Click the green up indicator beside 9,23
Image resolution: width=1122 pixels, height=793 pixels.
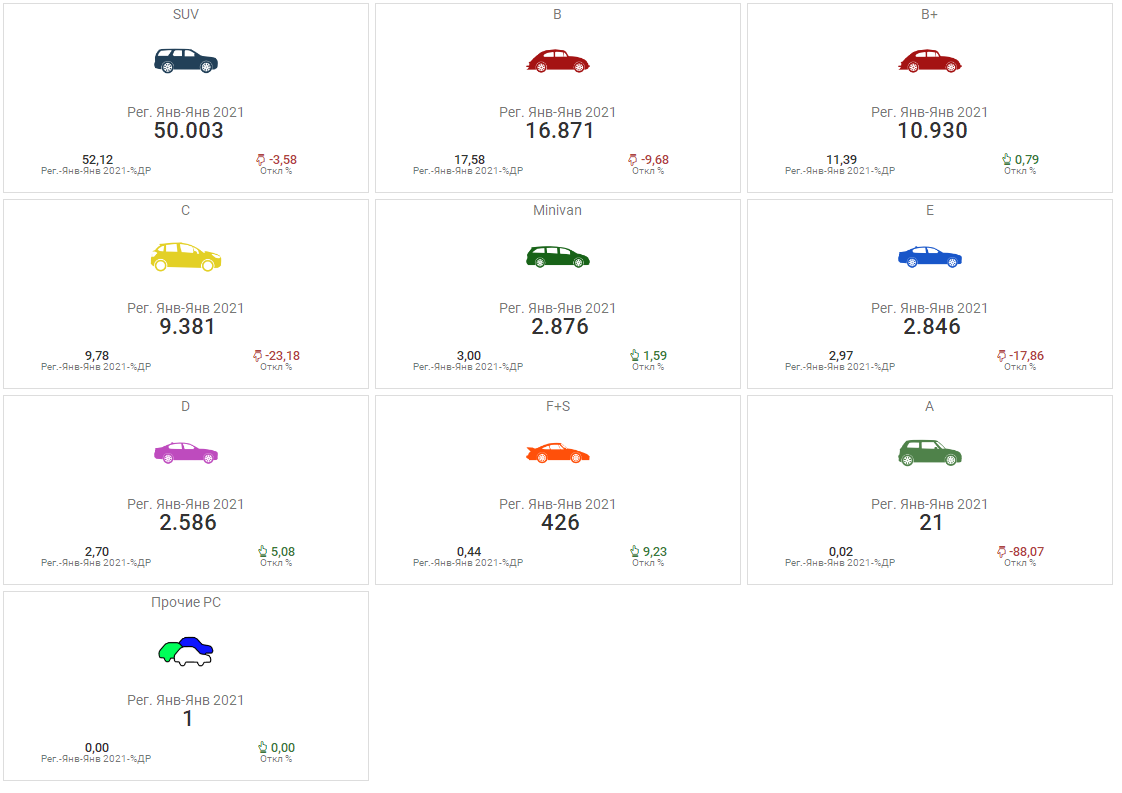634,552
